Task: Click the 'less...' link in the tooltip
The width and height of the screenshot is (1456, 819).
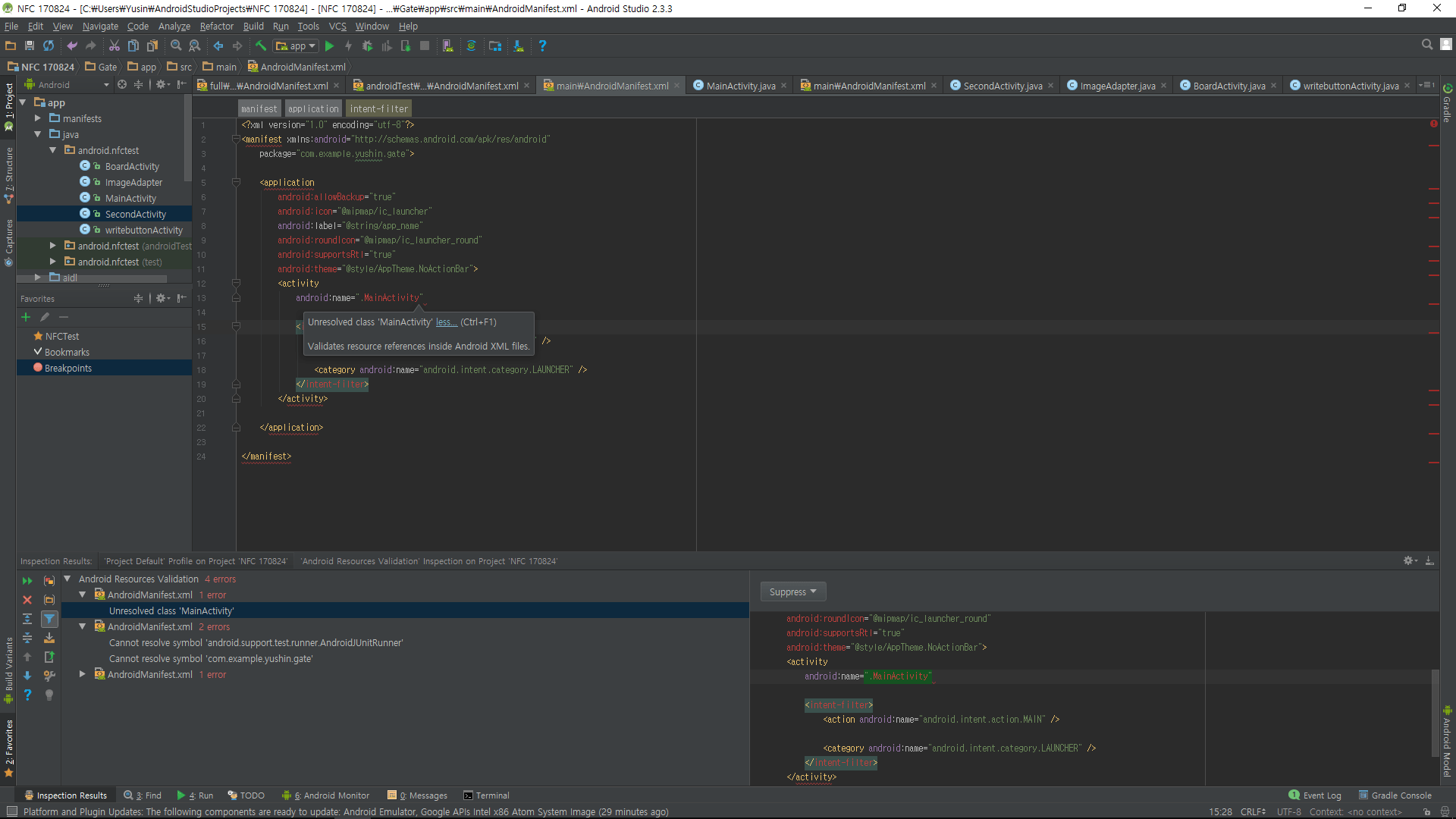Action: coord(446,322)
